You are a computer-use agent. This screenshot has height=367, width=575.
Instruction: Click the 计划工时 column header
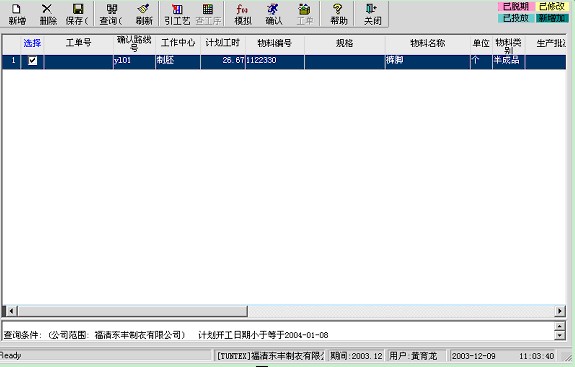[223, 43]
